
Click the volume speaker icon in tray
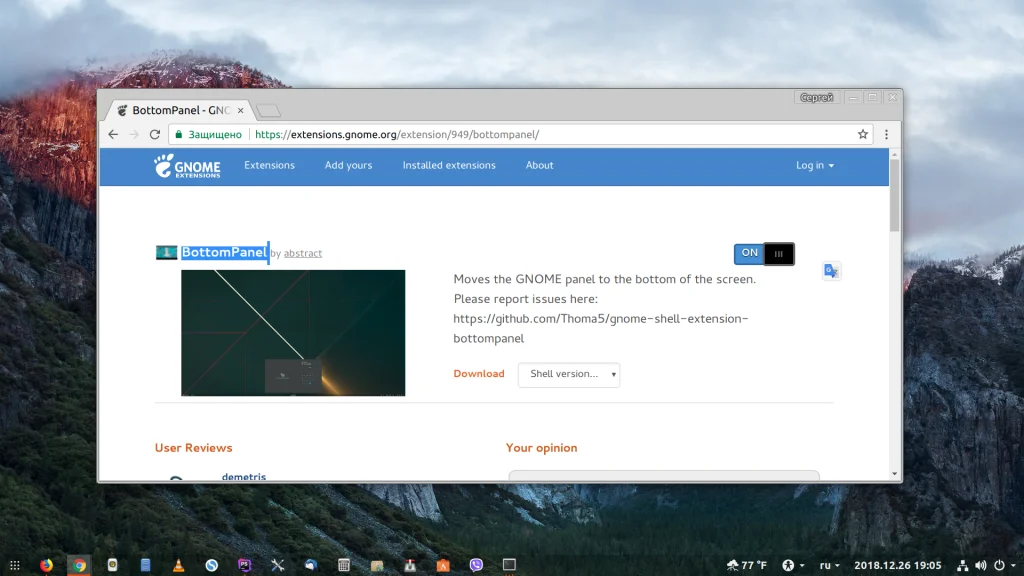click(981, 566)
